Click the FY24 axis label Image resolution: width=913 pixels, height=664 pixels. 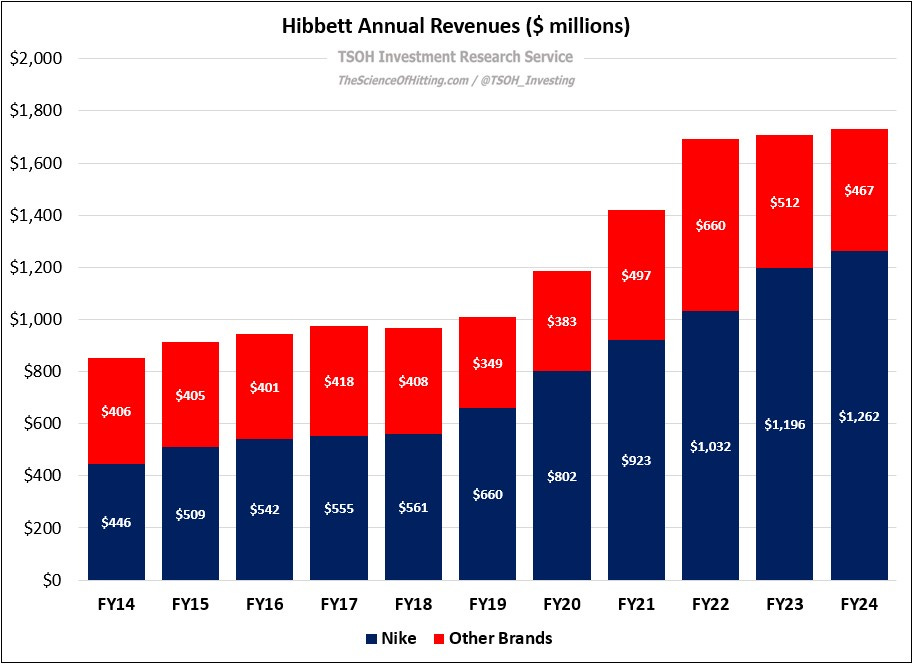pos(859,604)
